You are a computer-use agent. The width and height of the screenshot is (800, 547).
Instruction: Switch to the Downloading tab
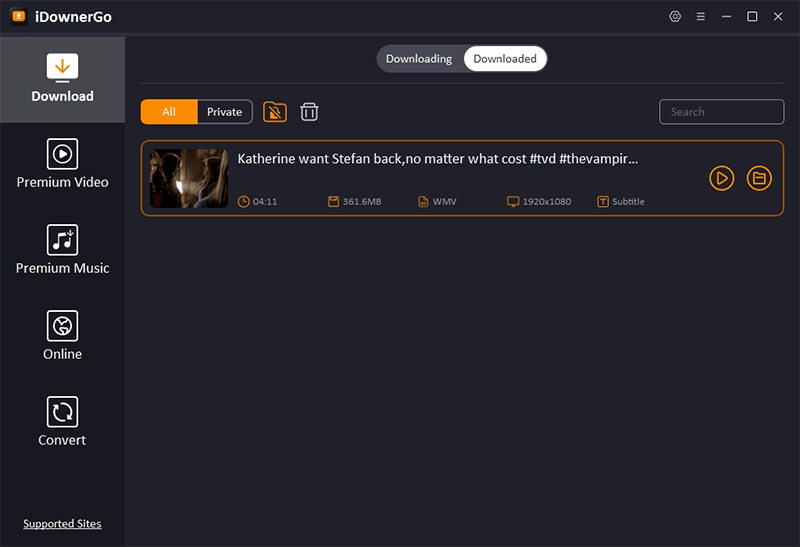point(419,59)
